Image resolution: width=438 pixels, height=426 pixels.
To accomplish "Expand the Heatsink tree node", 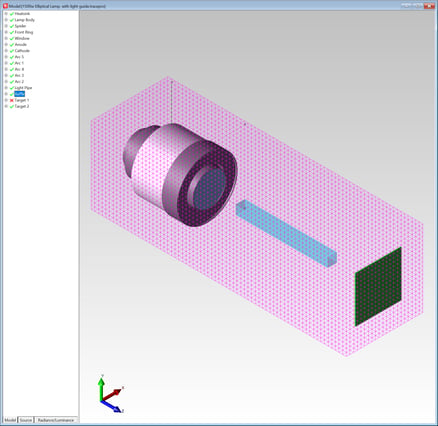I will pos(6,14).
